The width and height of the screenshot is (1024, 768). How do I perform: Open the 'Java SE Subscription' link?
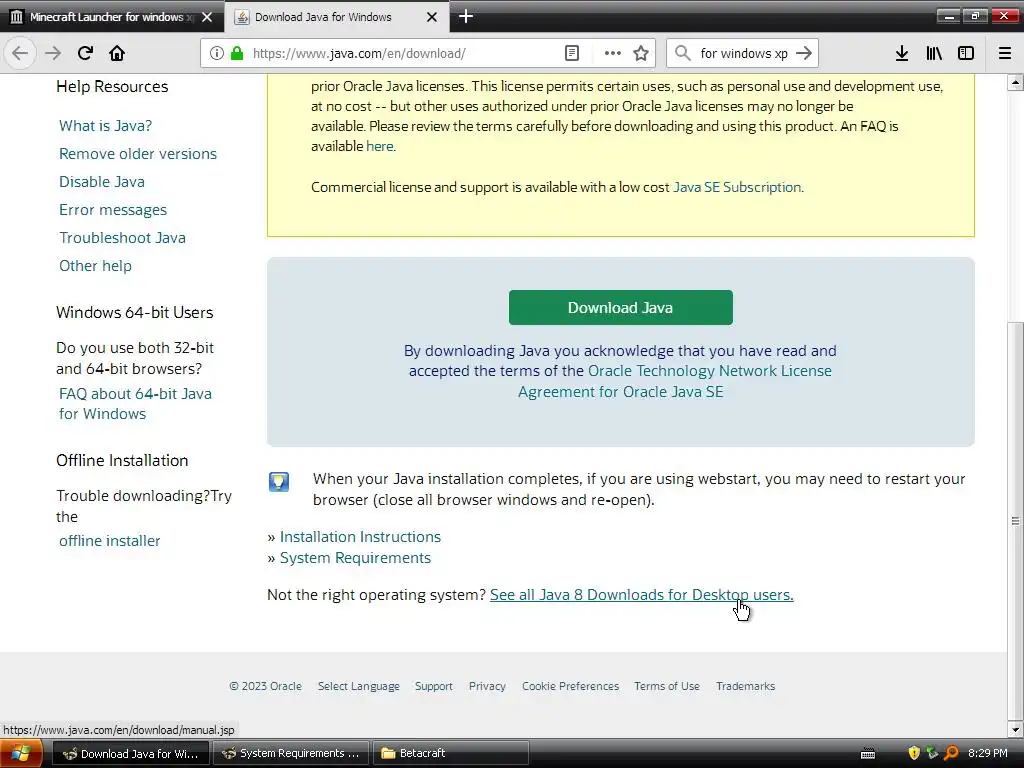[x=737, y=187]
